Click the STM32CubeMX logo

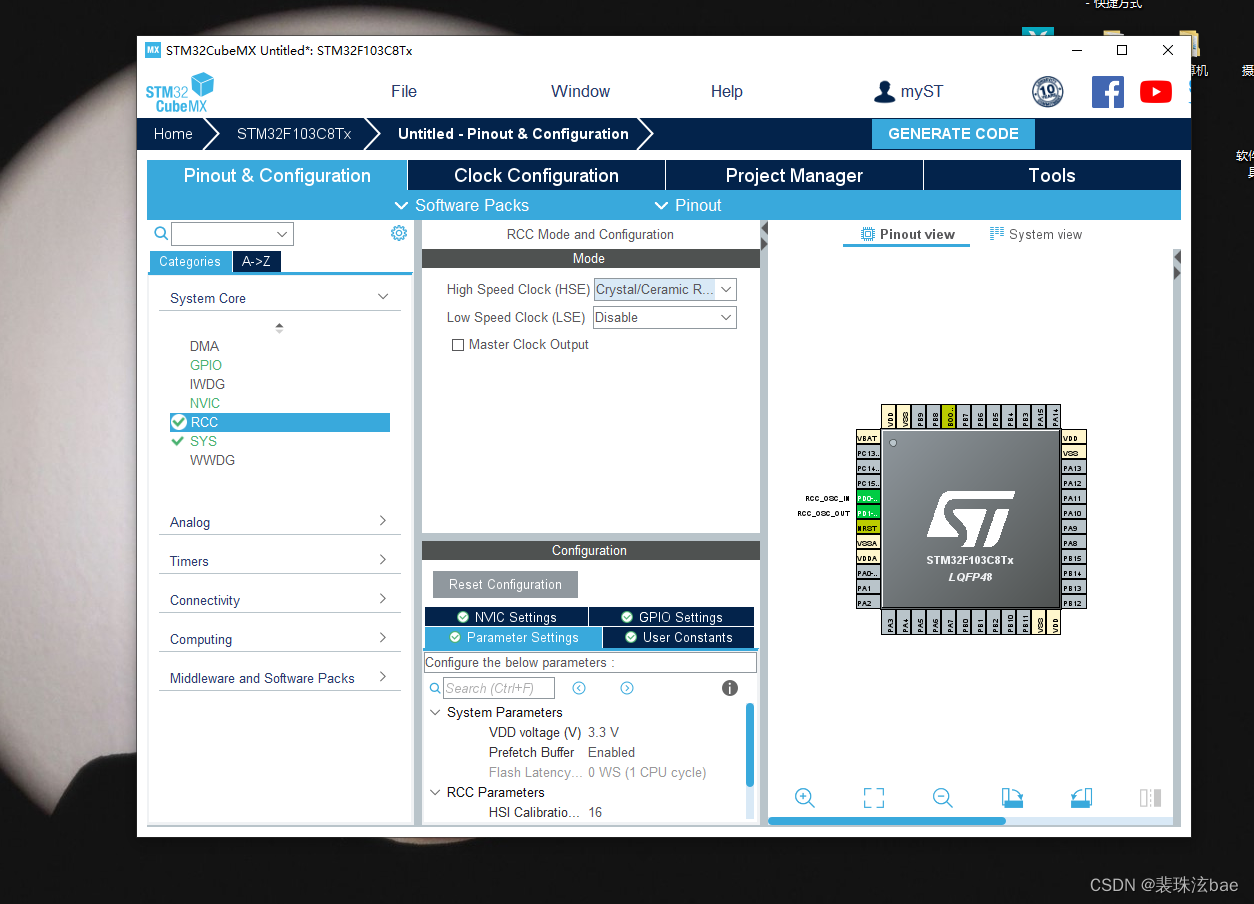(180, 92)
